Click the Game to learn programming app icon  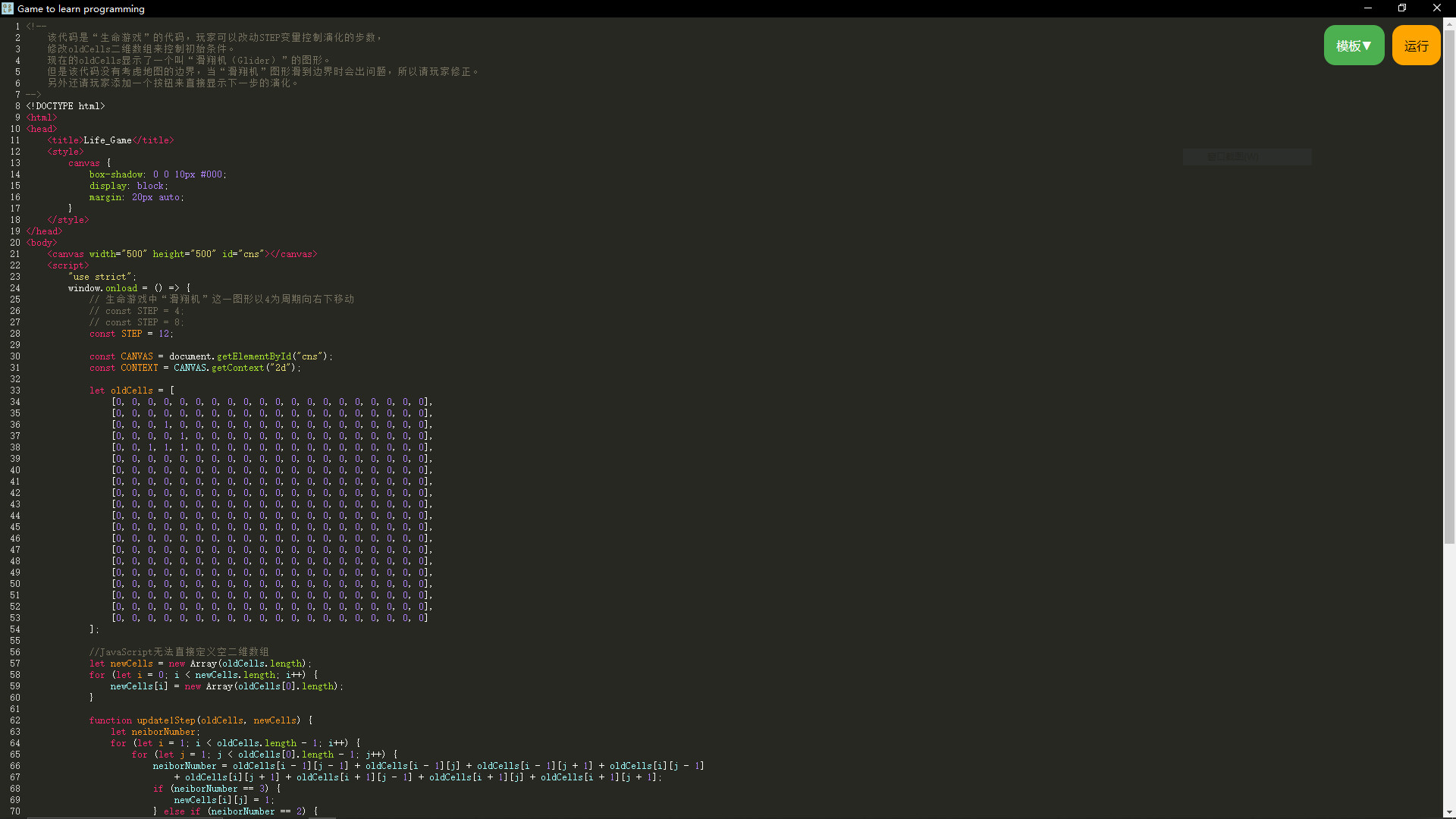8,8
